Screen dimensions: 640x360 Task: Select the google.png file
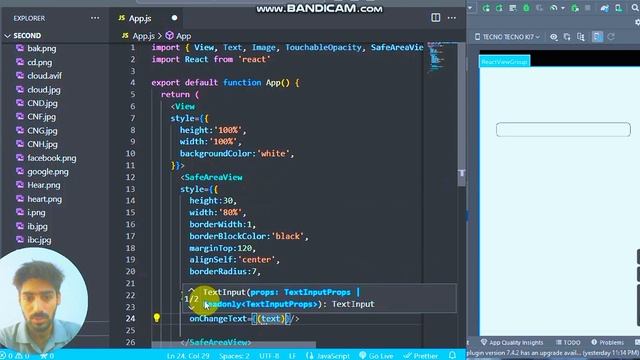pyautogui.click(x=48, y=172)
